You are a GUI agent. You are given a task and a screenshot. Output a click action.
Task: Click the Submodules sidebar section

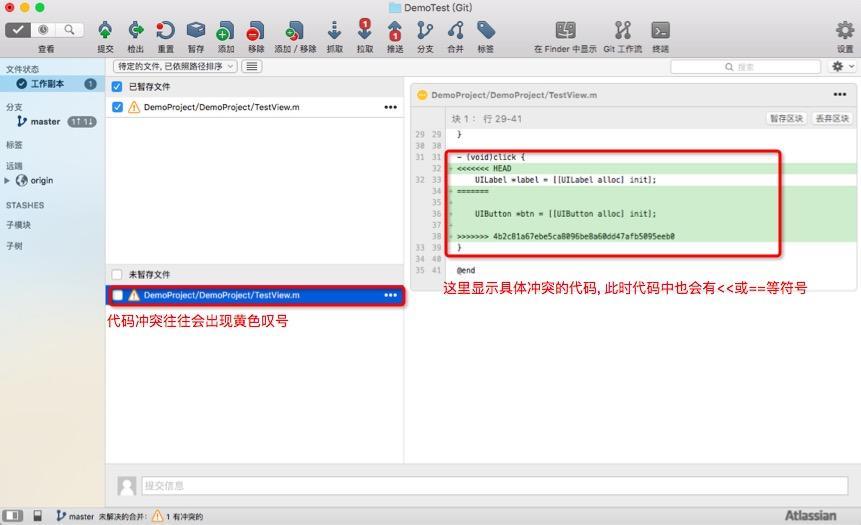point(19,225)
